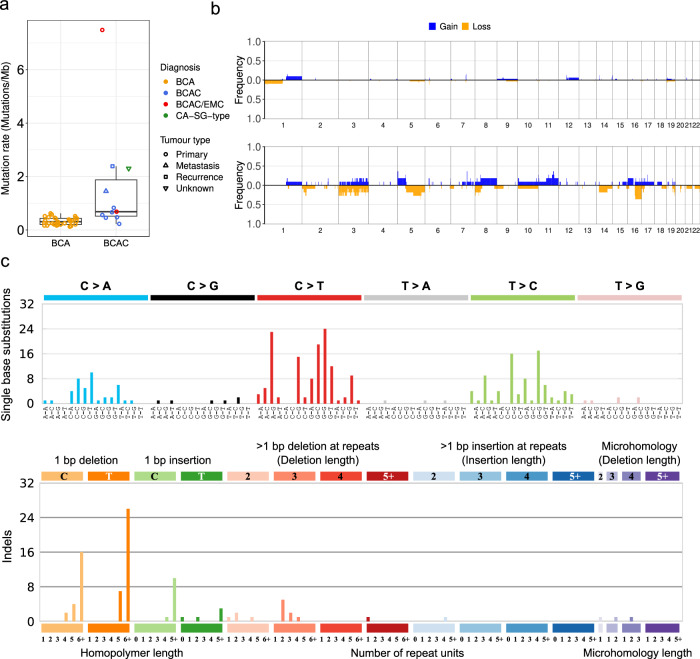700x659 pixels.
Task: Click the purple 5+ microhomology box
Action: point(662,476)
